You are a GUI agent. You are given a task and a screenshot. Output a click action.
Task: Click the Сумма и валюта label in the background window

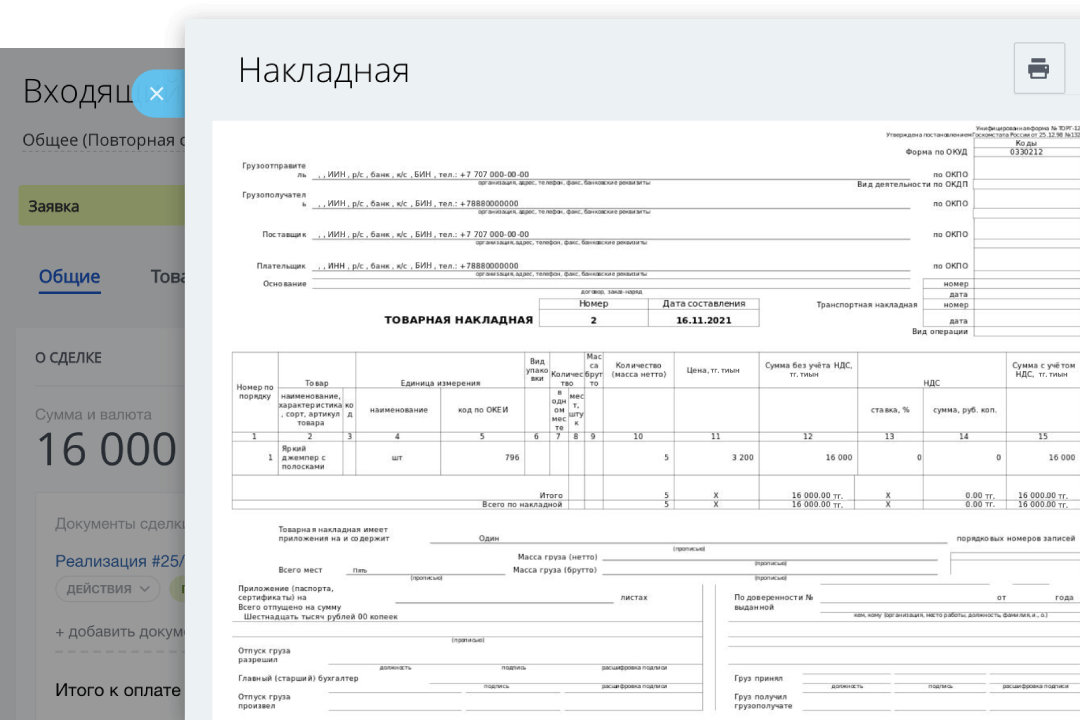click(93, 415)
